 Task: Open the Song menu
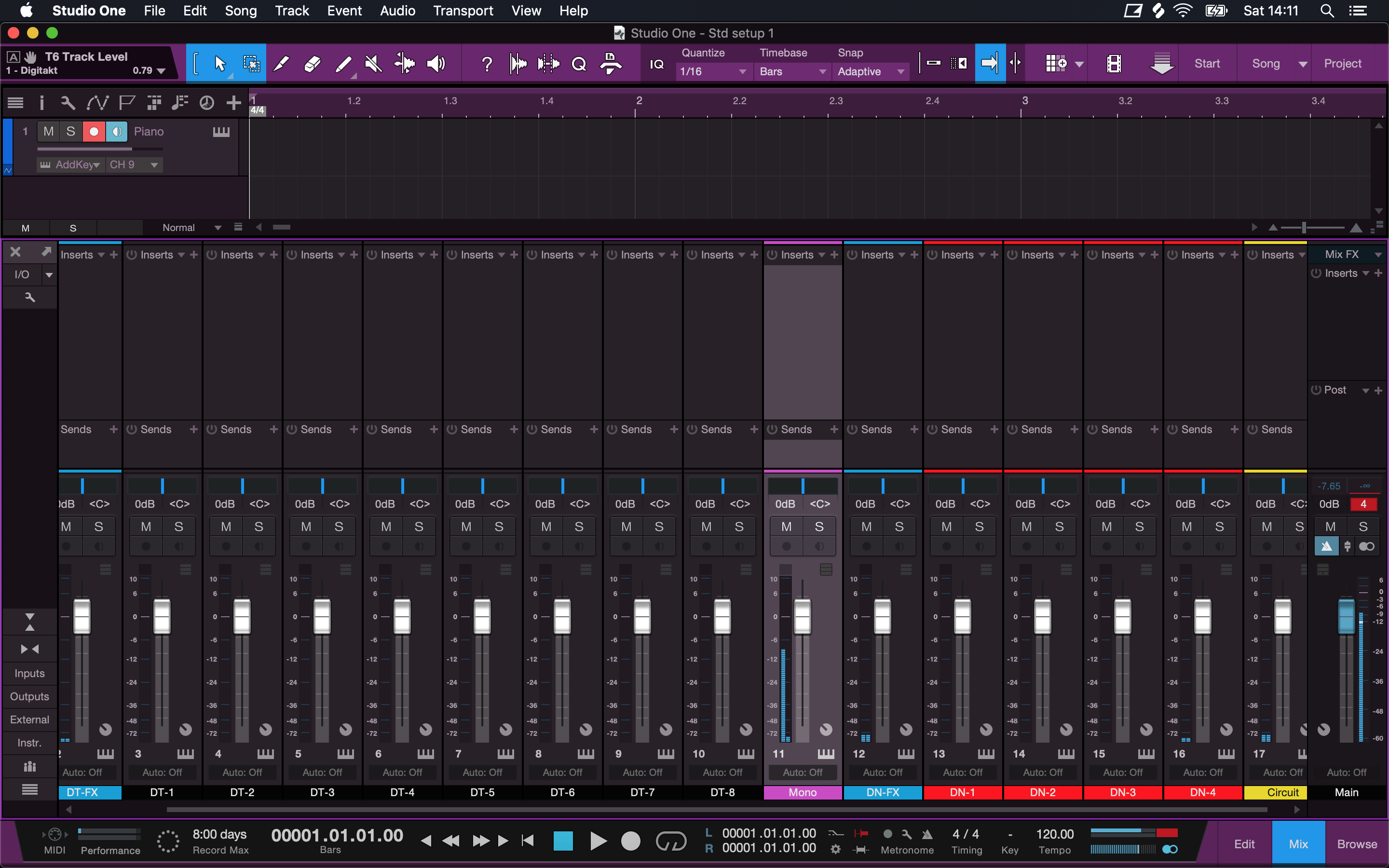coord(241,11)
